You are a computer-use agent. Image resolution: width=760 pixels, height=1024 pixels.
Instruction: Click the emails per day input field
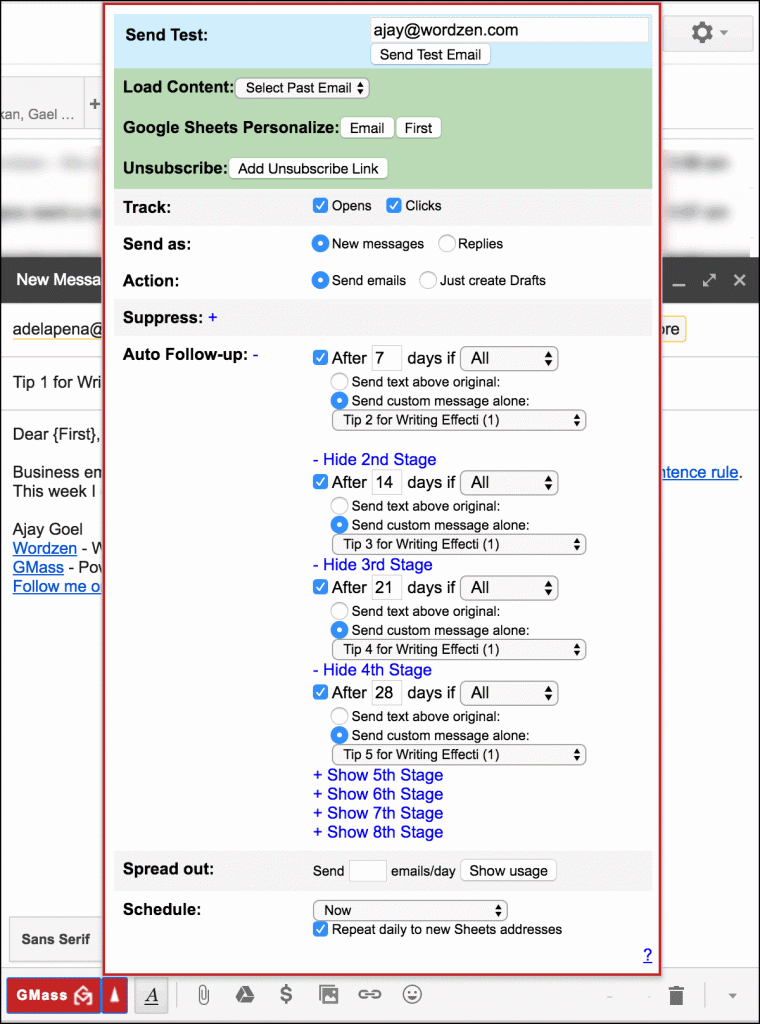(x=367, y=871)
